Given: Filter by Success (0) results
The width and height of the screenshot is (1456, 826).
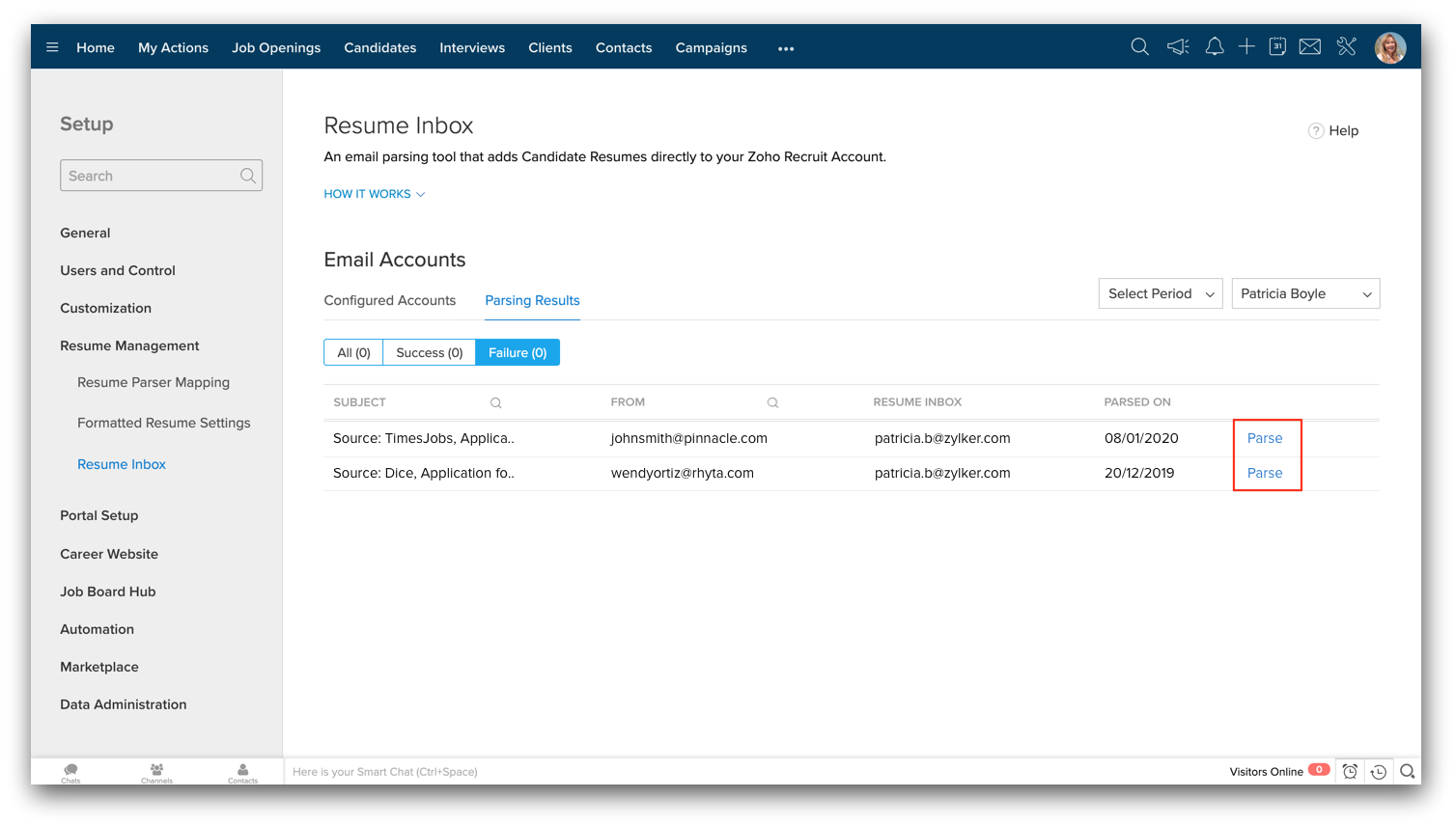Looking at the screenshot, I should [430, 352].
